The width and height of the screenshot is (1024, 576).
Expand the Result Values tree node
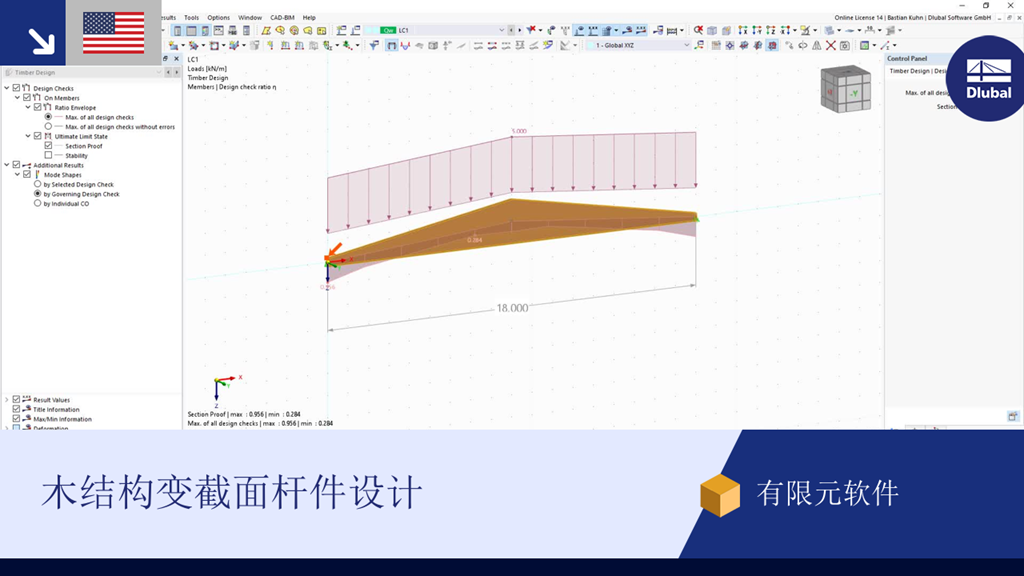click(7, 399)
